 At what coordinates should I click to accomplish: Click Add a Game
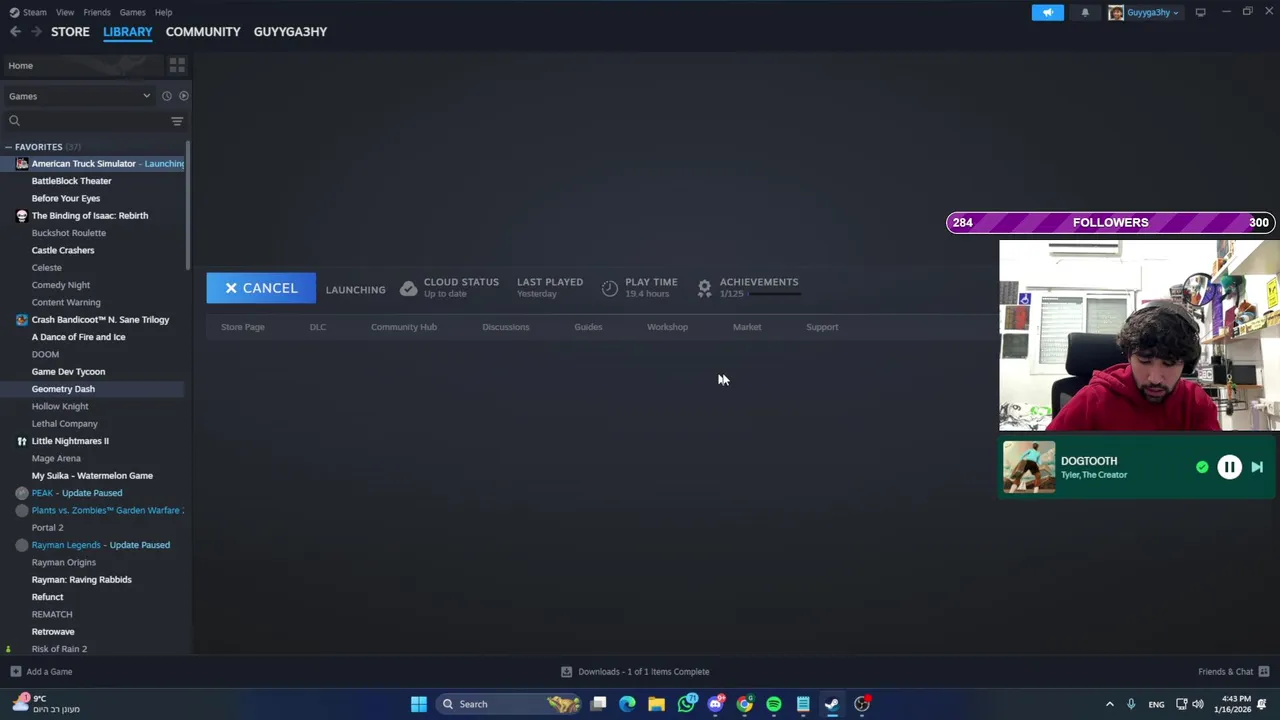coord(41,672)
